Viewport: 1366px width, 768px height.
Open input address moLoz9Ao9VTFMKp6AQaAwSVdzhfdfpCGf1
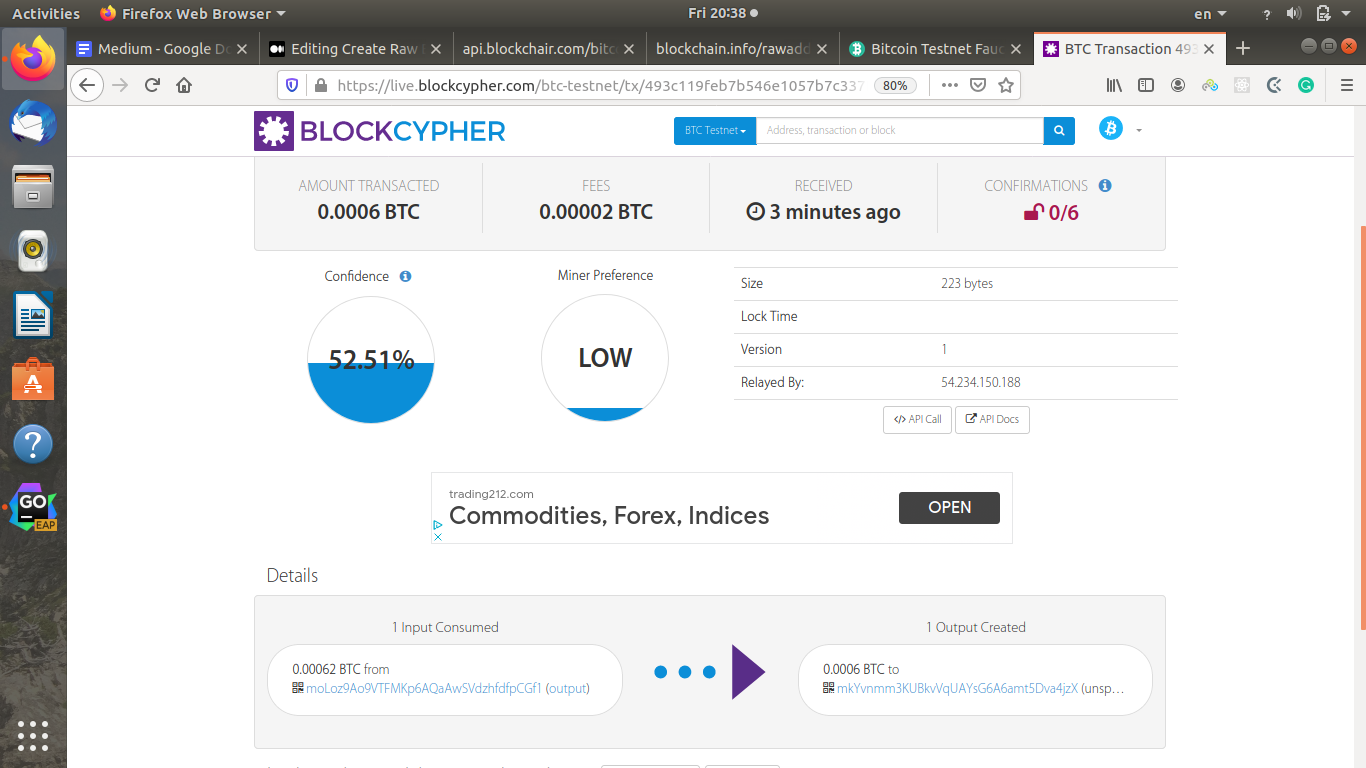(x=424, y=688)
